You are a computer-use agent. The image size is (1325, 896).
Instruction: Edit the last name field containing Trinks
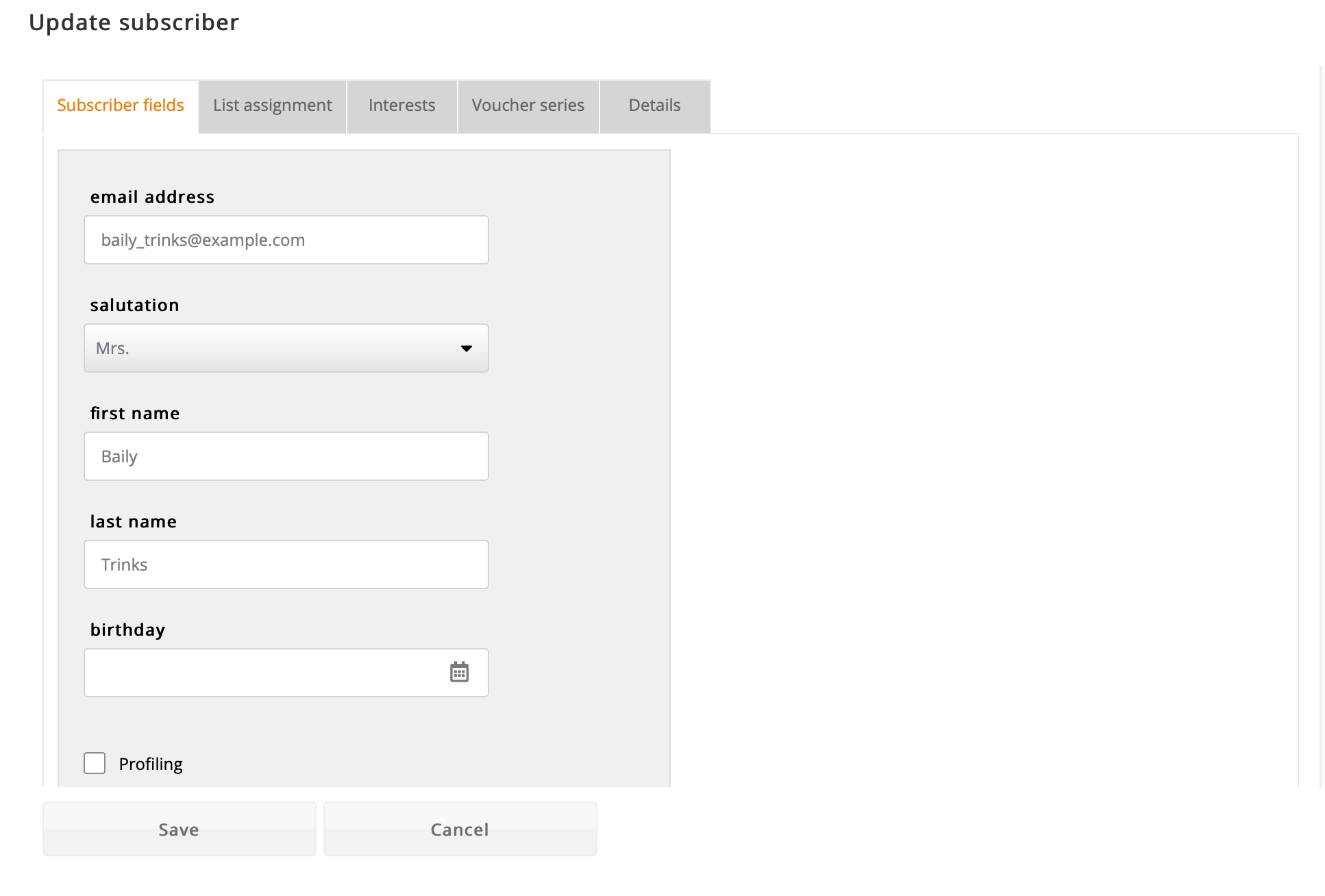tap(286, 564)
